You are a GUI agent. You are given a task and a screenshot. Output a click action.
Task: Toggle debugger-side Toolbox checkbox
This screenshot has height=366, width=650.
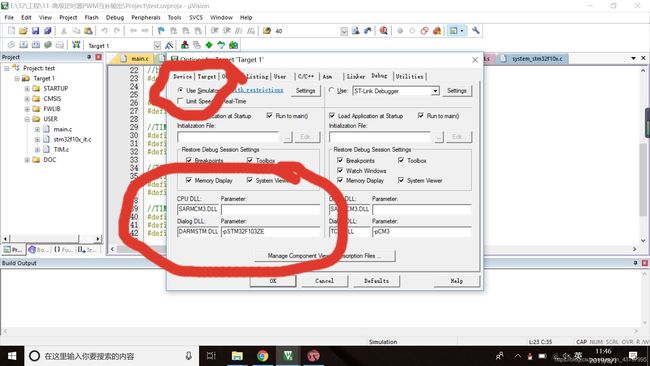(x=401, y=160)
